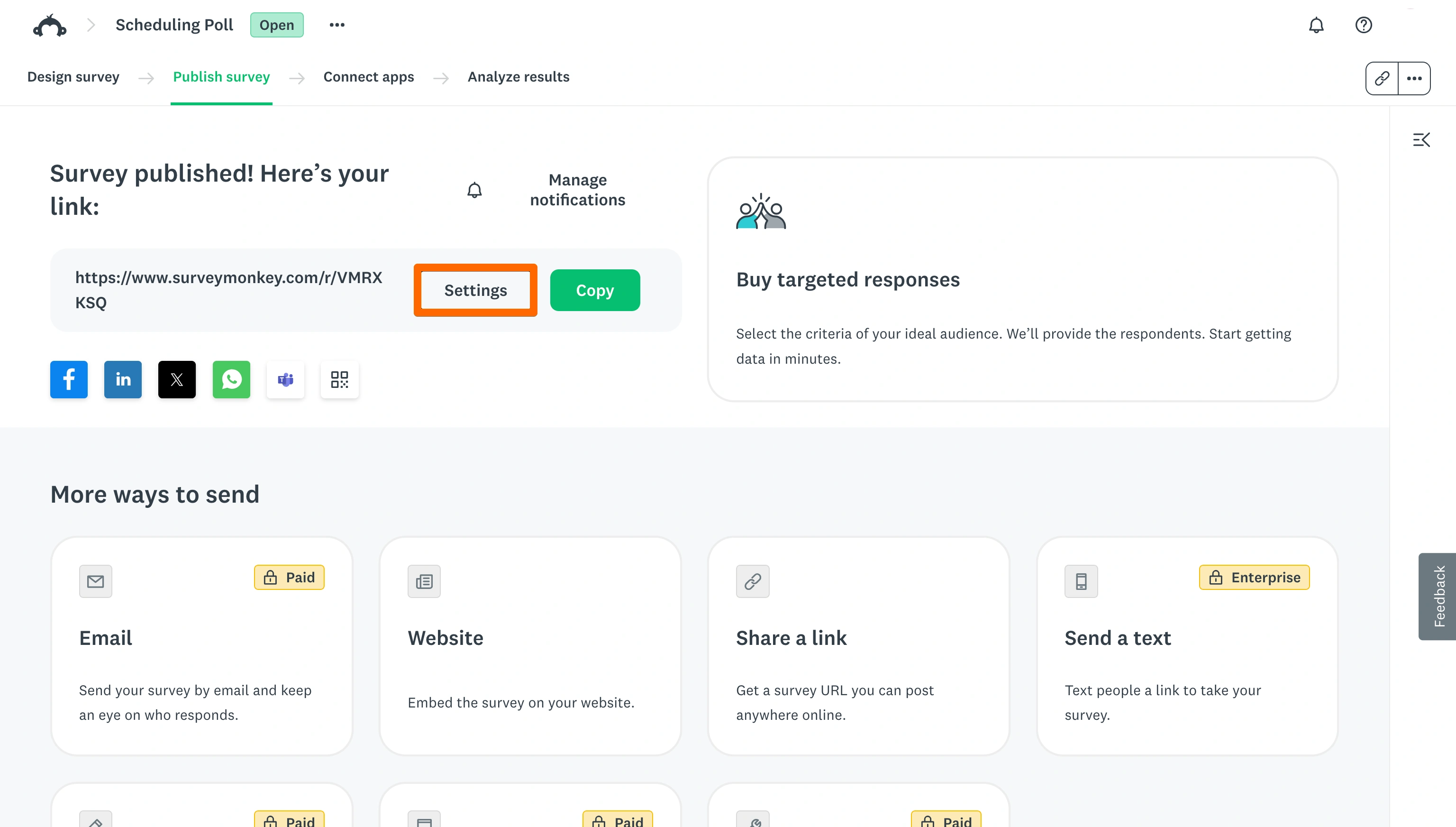Share survey on LinkedIn

tap(123, 379)
